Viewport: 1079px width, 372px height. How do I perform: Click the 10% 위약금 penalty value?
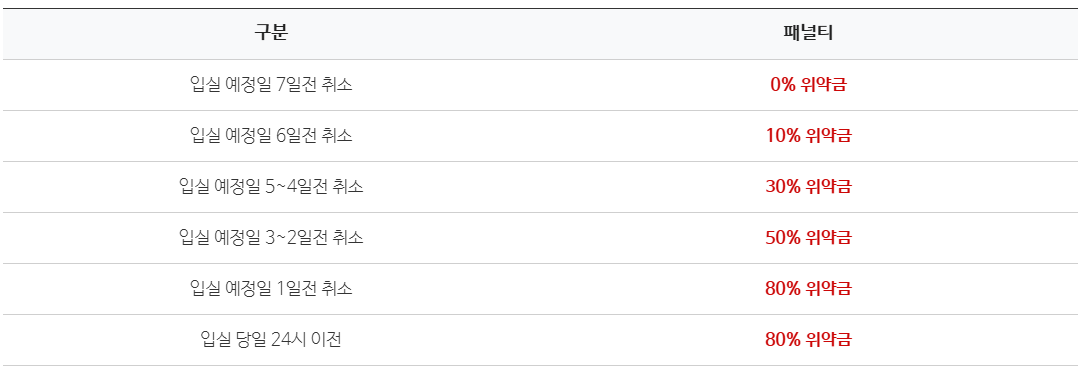[x=808, y=136]
